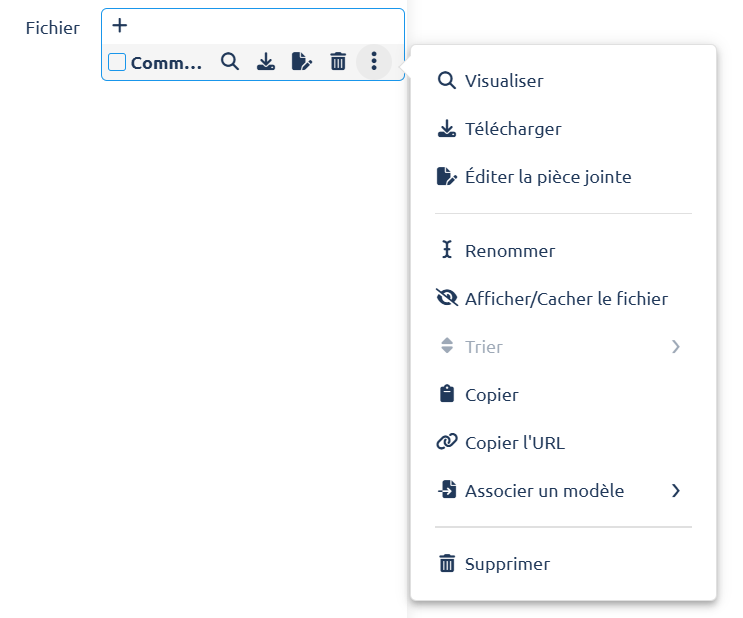Viewport: 743px width, 618px height.
Task: Select Copier from the menu
Action: (x=491, y=395)
